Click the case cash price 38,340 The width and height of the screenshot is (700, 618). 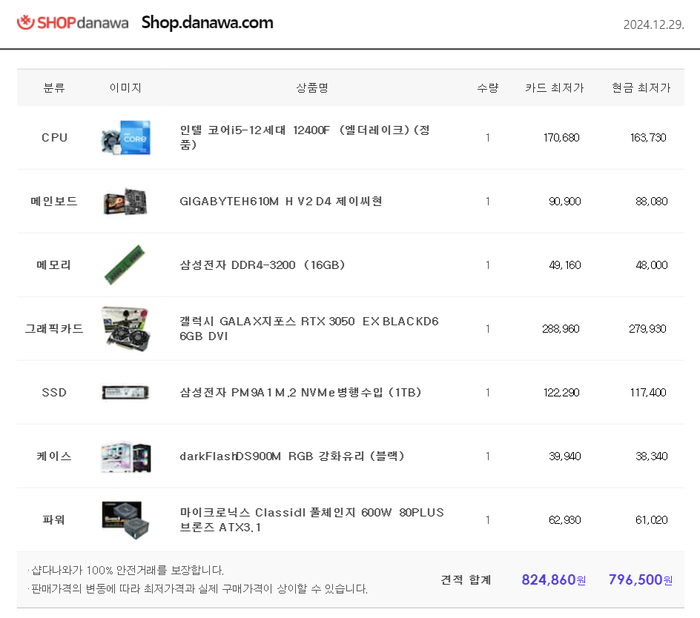(651, 456)
